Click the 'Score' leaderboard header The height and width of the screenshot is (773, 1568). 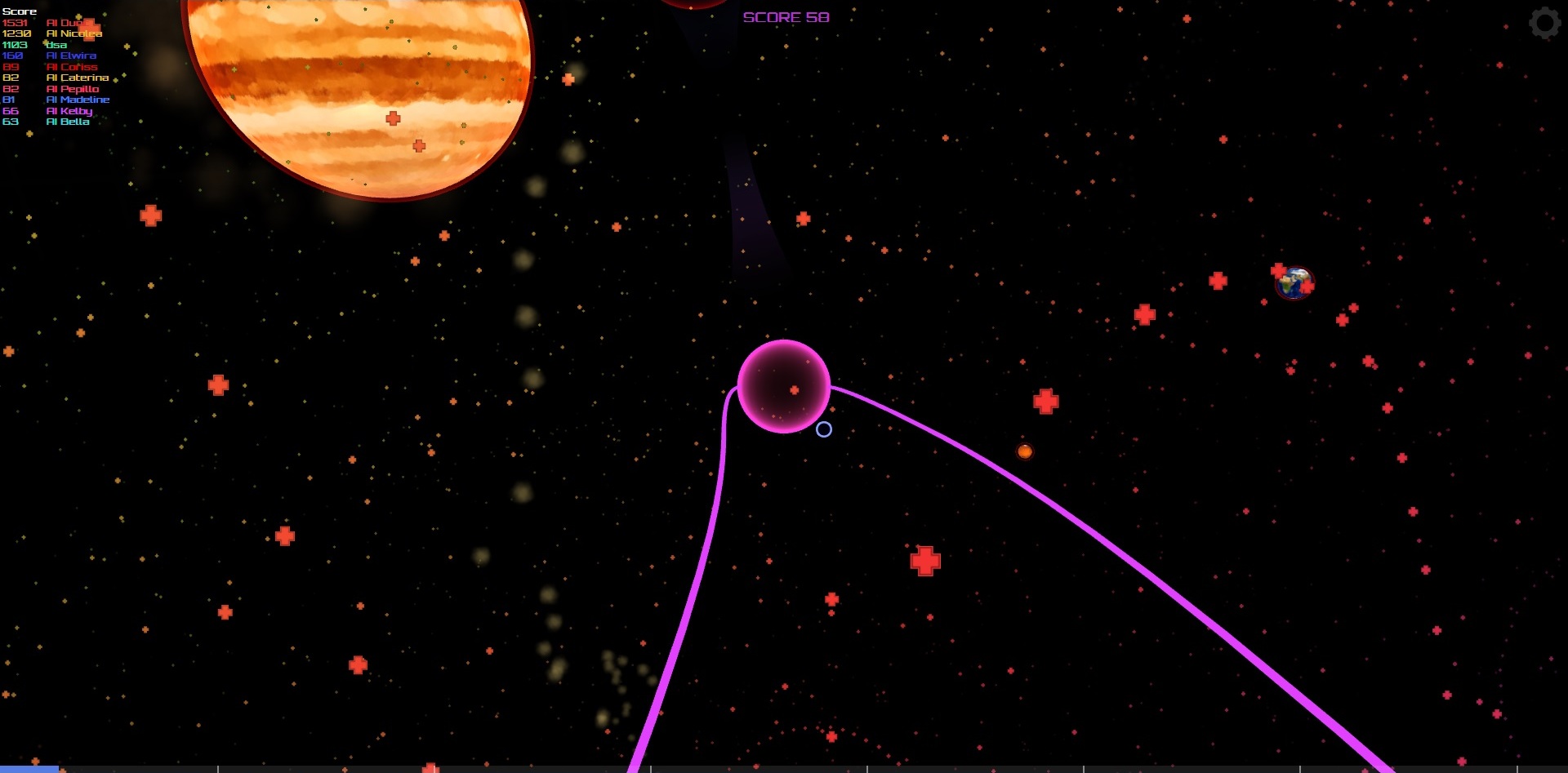(x=20, y=11)
